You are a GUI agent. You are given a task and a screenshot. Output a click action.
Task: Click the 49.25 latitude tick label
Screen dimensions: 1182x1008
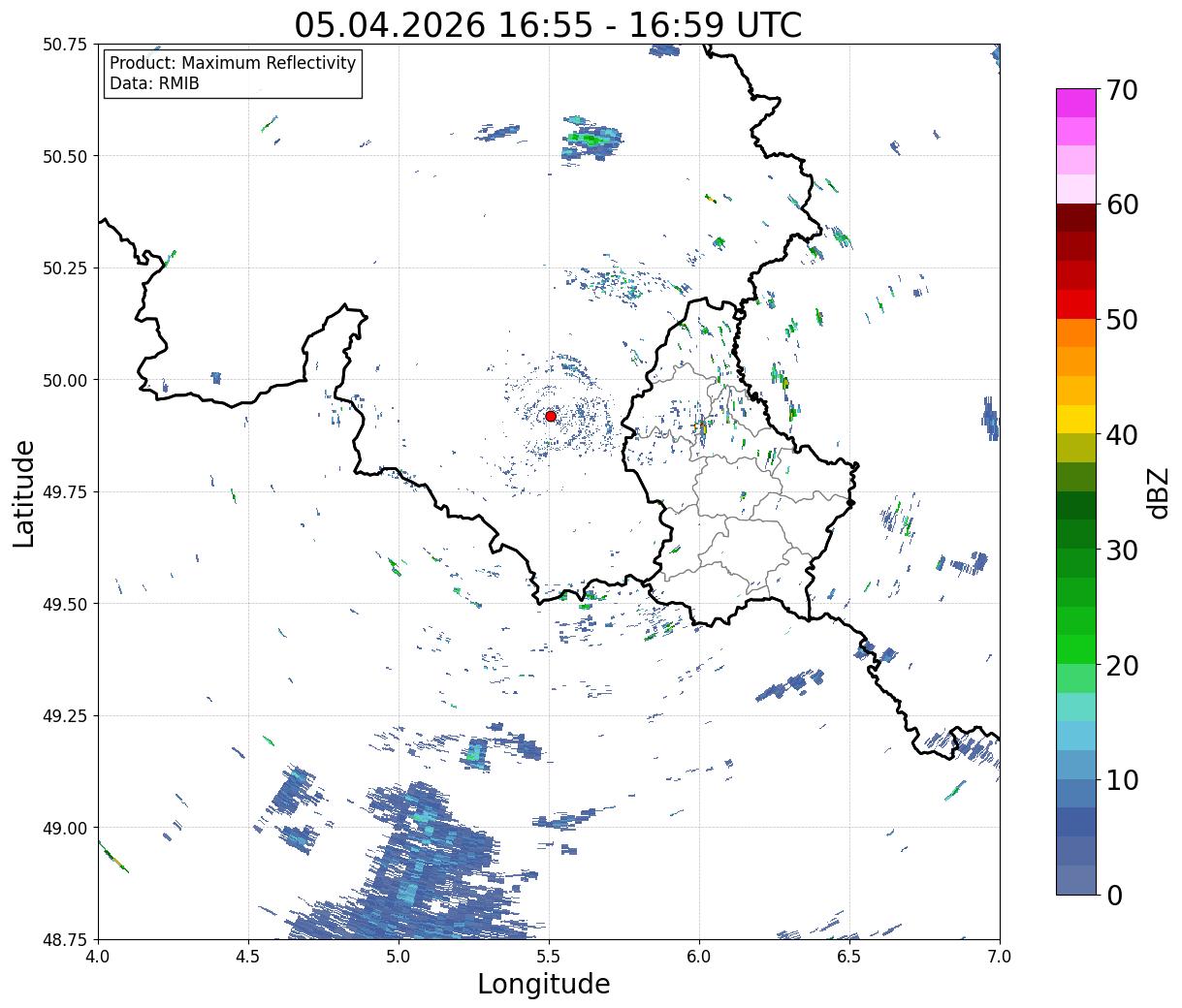[64, 715]
